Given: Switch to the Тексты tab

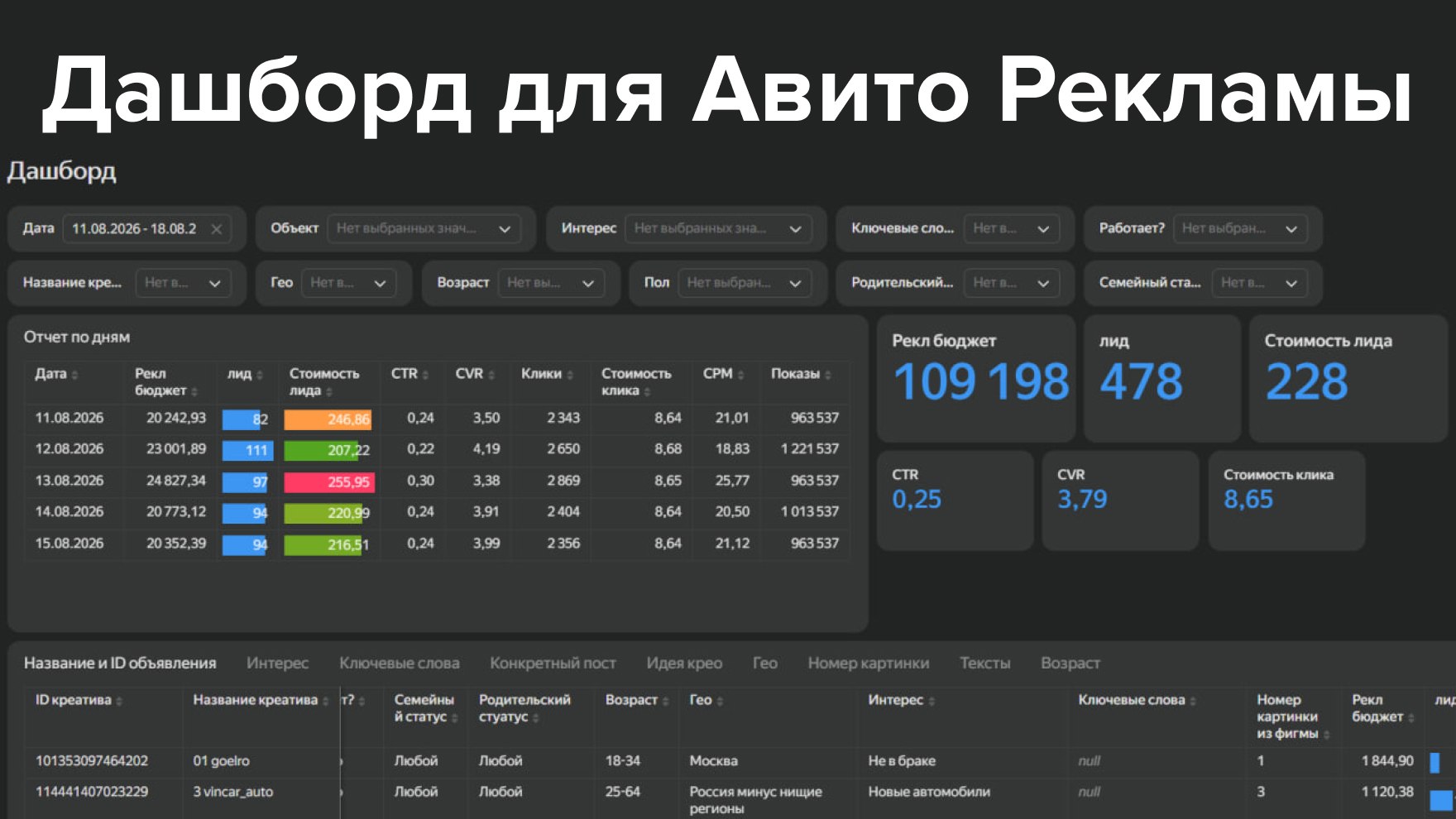Looking at the screenshot, I should [984, 663].
